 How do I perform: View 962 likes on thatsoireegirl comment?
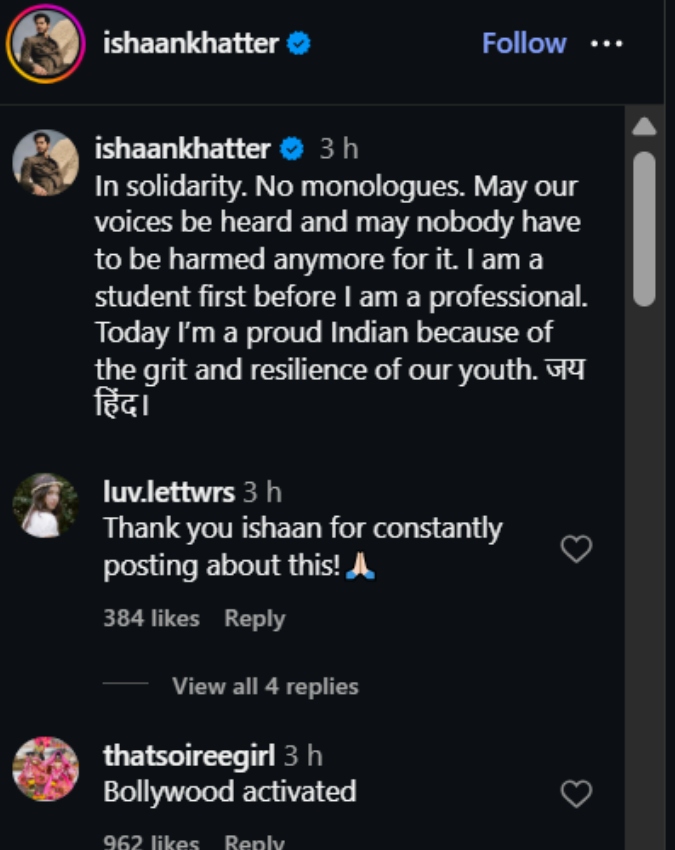tap(151, 842)
